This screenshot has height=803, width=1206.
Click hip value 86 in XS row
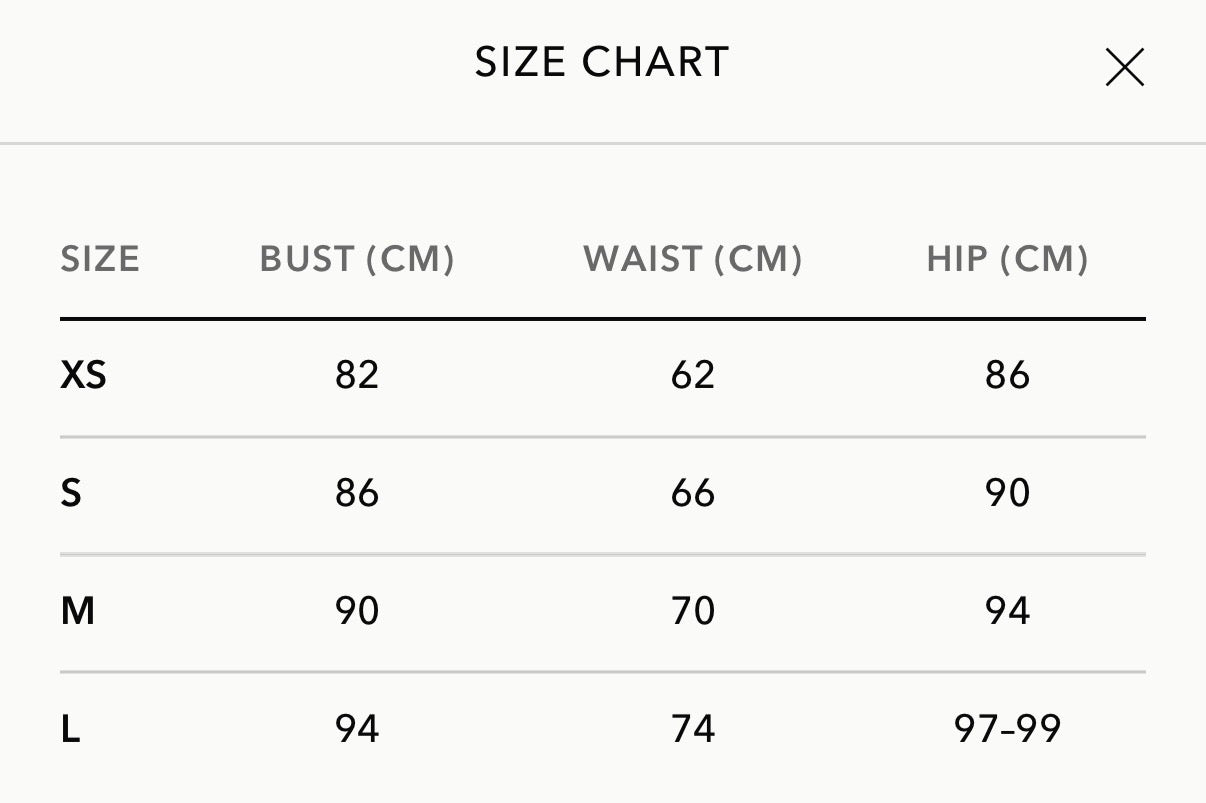coord(1007,375)
